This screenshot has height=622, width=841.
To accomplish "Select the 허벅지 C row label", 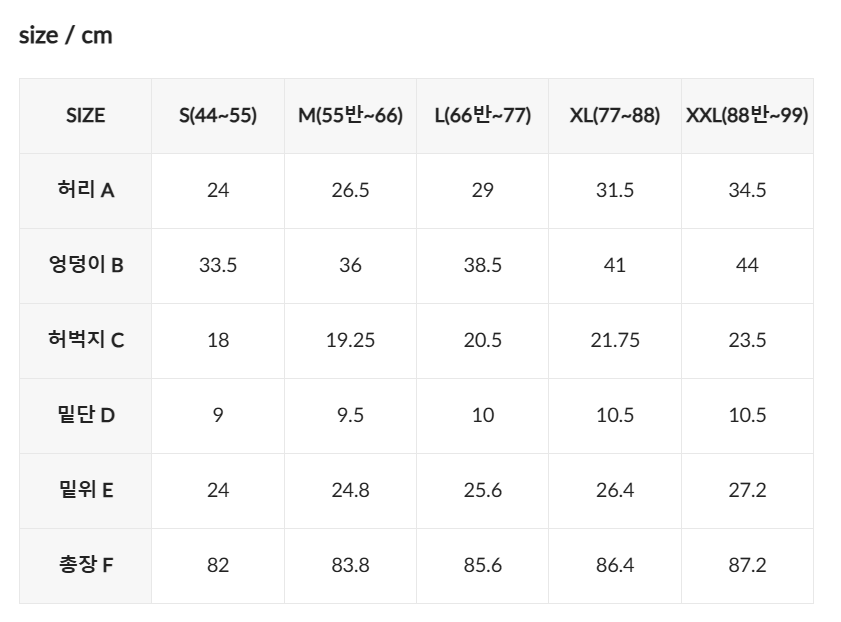I will [x=85, y=340].
